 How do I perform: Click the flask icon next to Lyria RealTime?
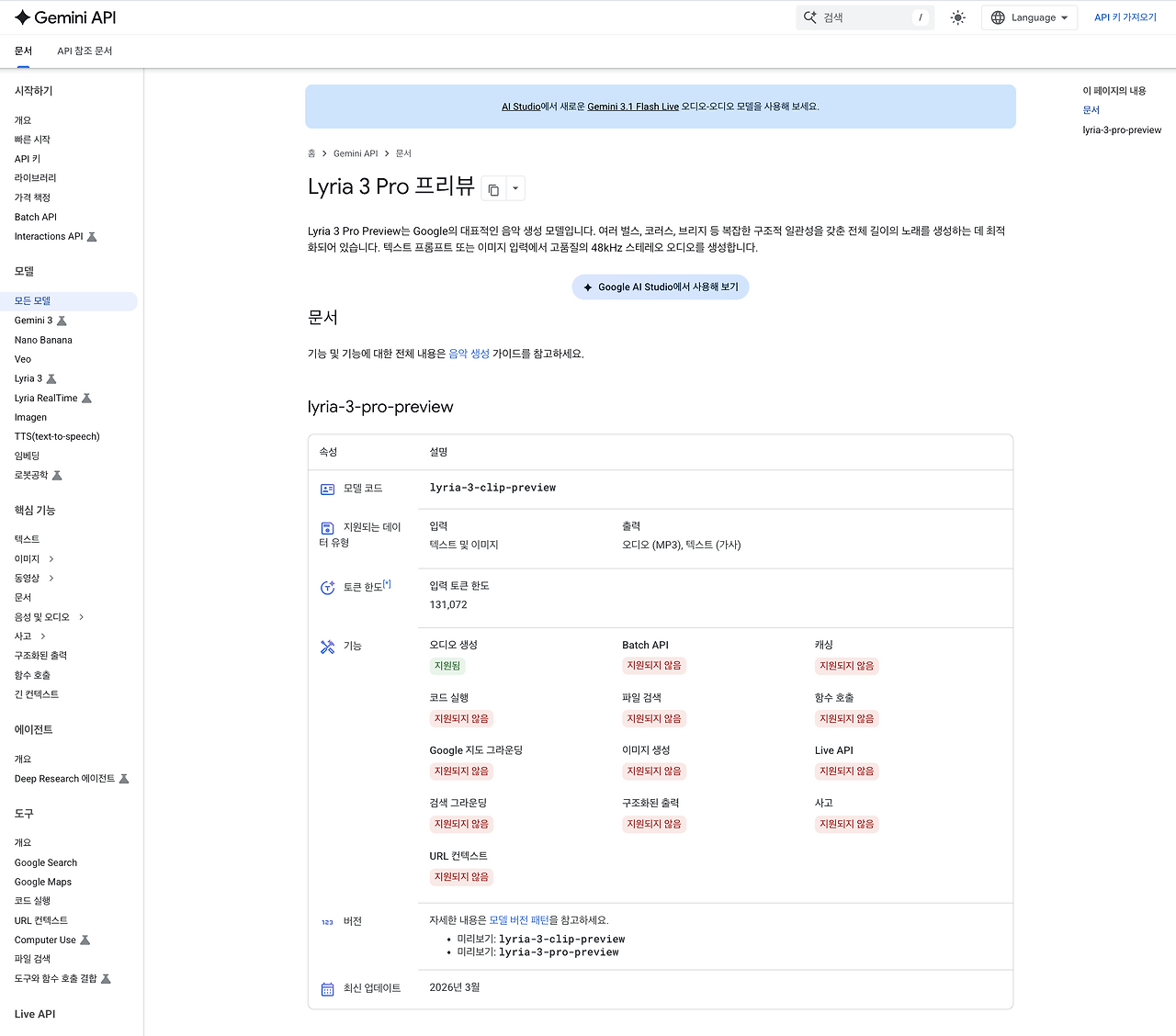click(87, 398)
